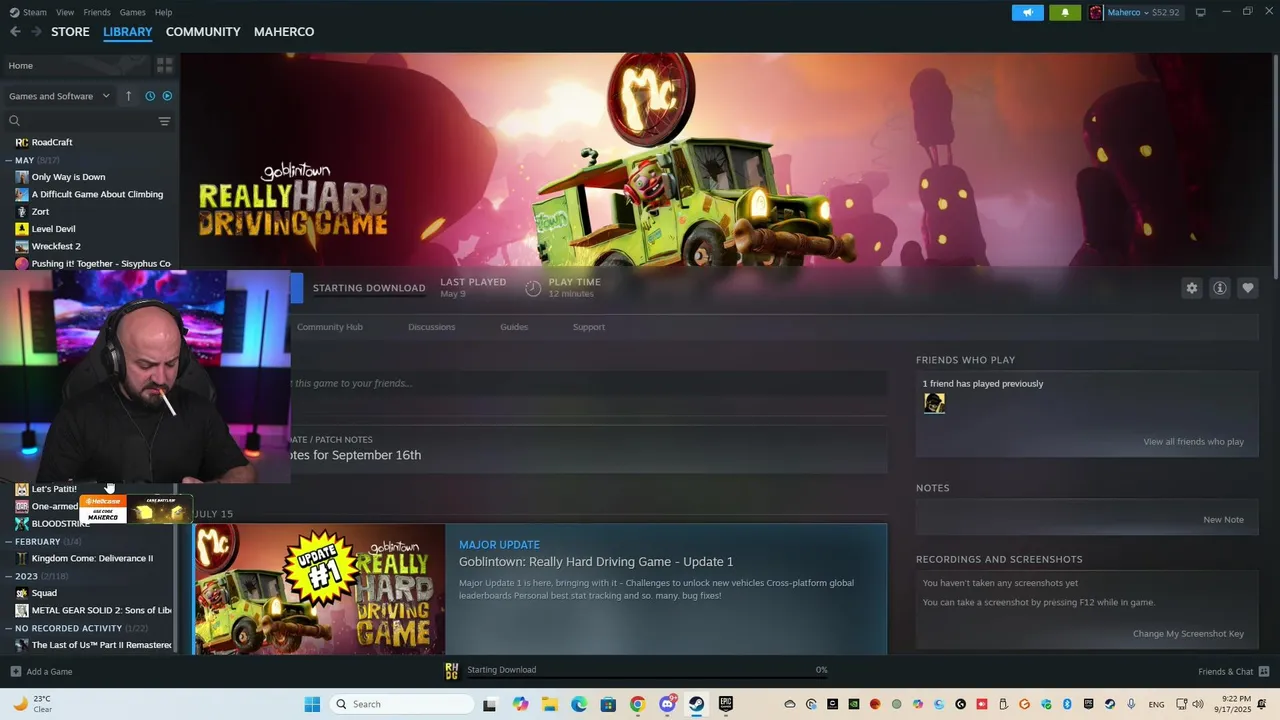Click the Add a Game plus icon
Screen dimensions: 1280x720
pyautogui.click(x=15, y=671)
